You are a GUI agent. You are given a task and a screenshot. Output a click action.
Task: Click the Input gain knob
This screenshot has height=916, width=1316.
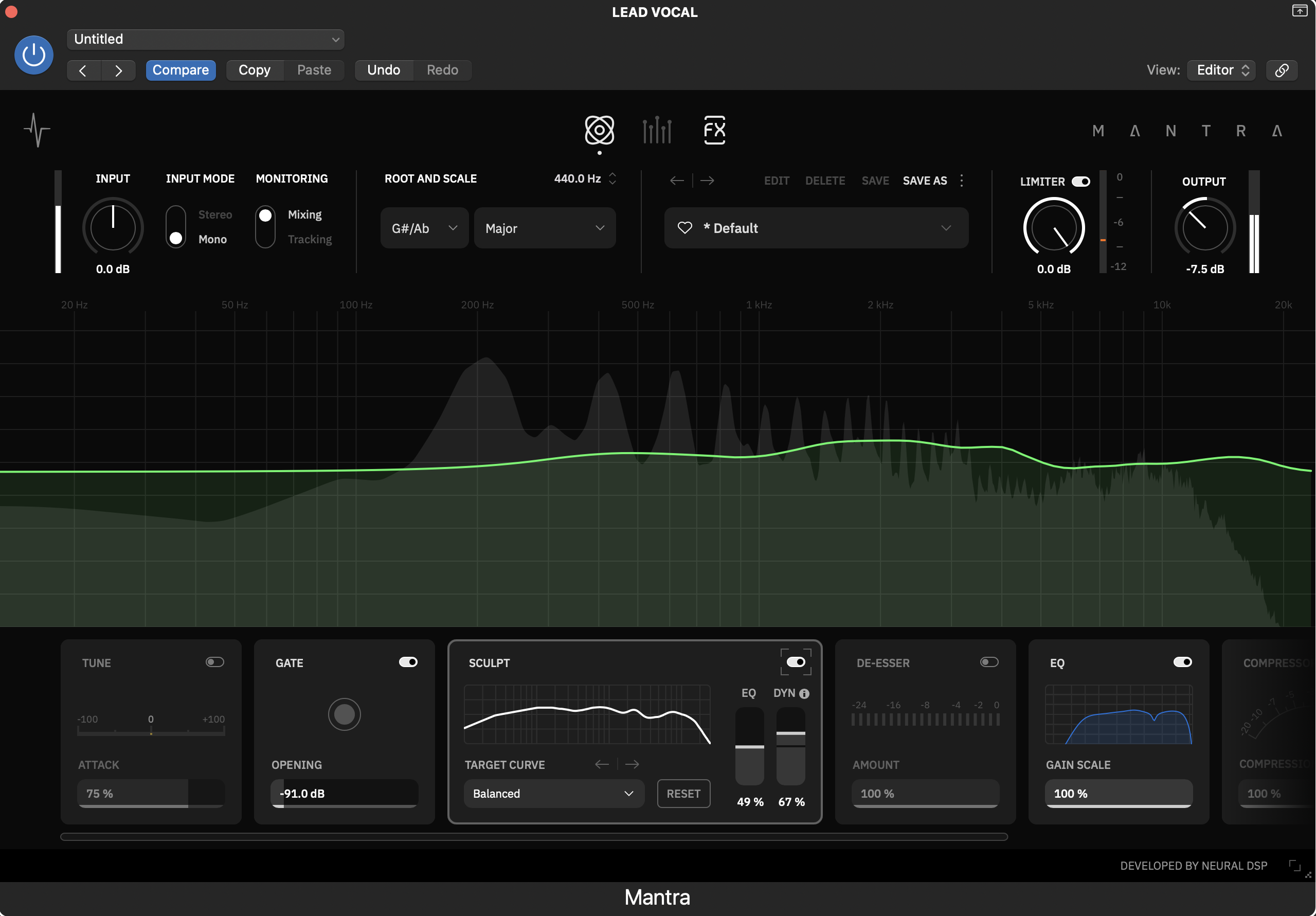click(113, 227)
